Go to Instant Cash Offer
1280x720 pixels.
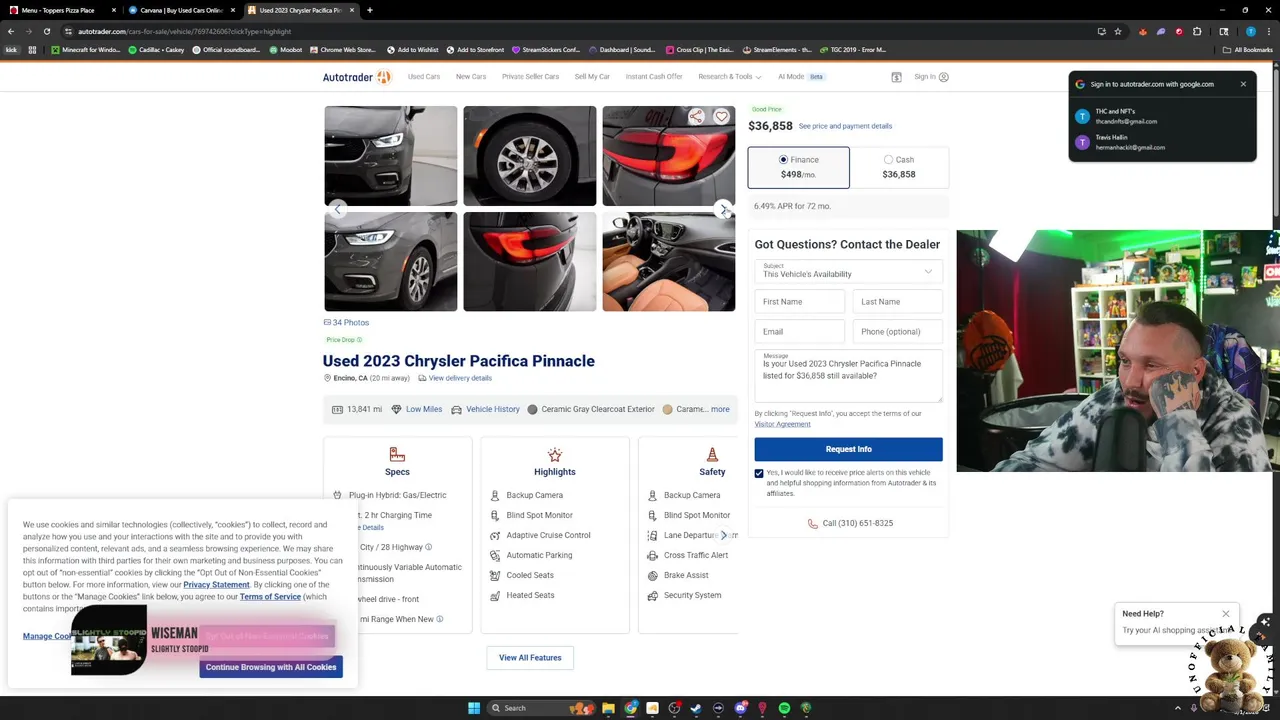[654, 77]
